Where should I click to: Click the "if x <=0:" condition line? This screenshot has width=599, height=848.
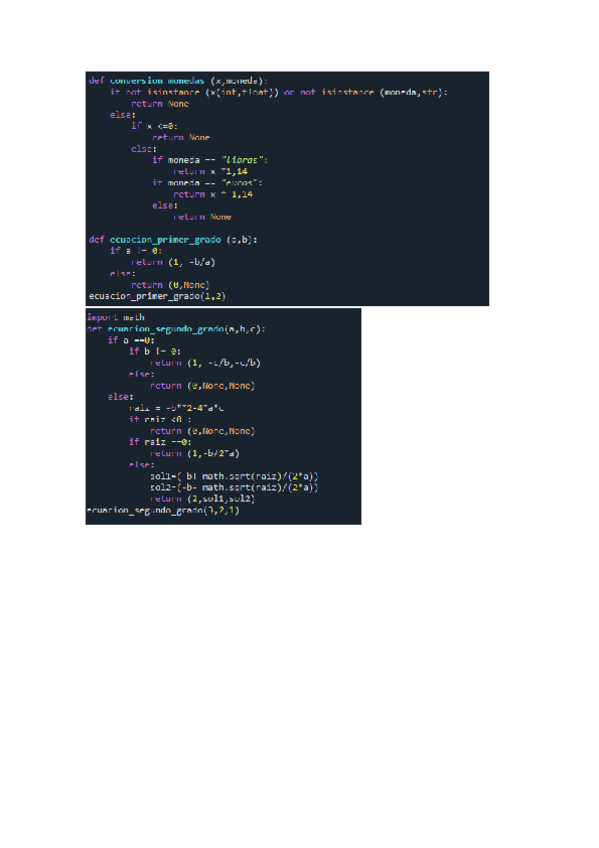click(x=154, y=126)
